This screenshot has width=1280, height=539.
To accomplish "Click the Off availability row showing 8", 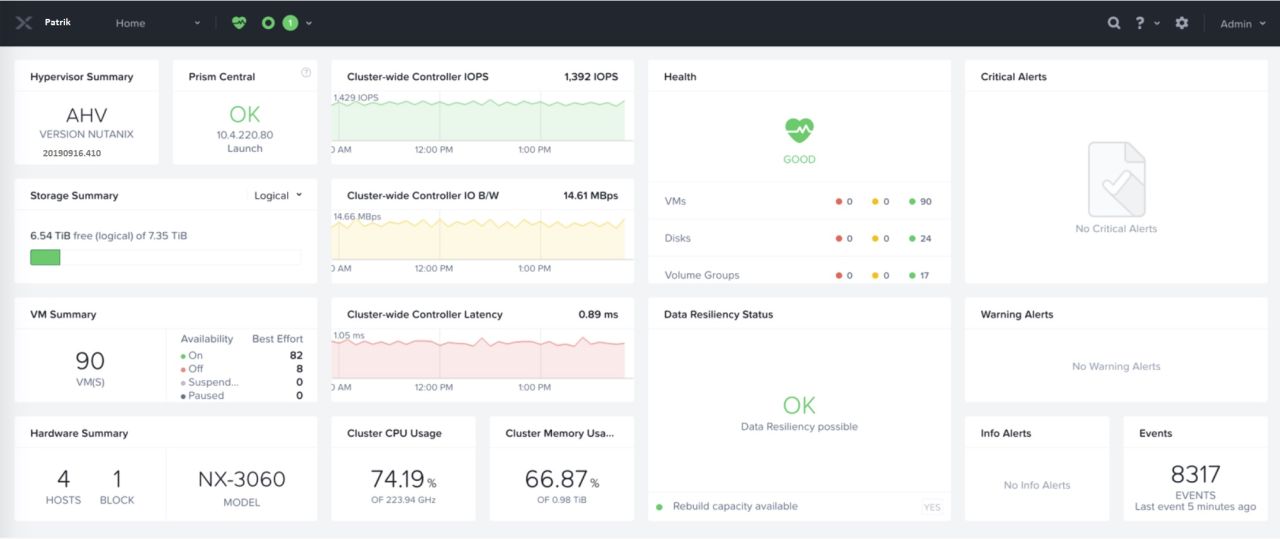I will pyautogui.click(x=241, y=369).
